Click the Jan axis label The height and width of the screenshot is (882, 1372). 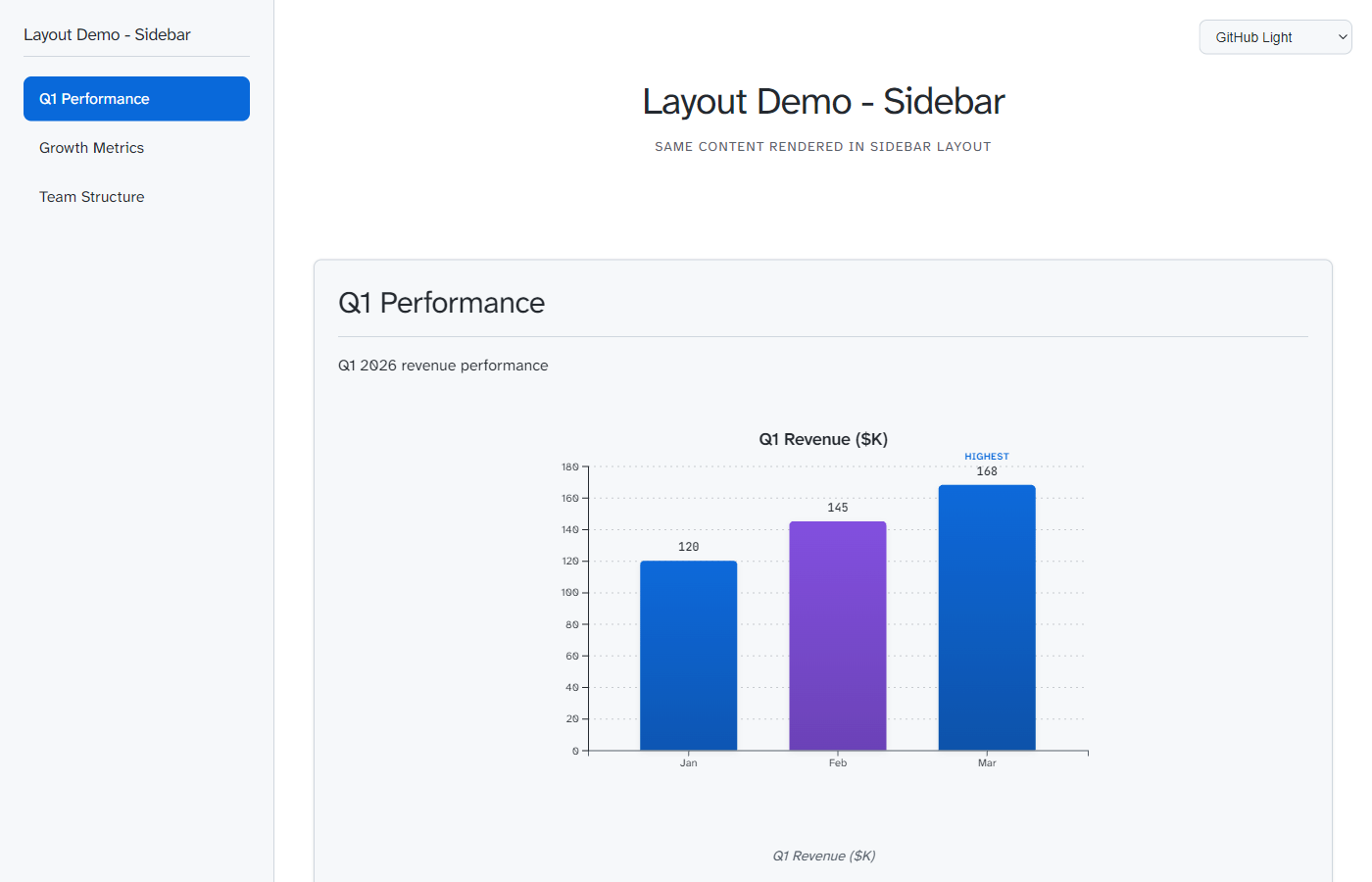tap(689, 762)
